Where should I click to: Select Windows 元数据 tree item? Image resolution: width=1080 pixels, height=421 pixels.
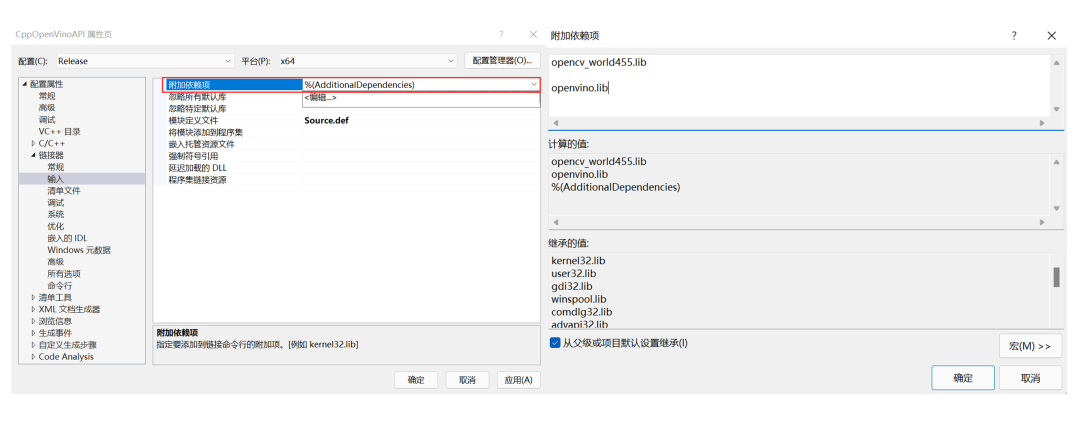pos(79,249)
